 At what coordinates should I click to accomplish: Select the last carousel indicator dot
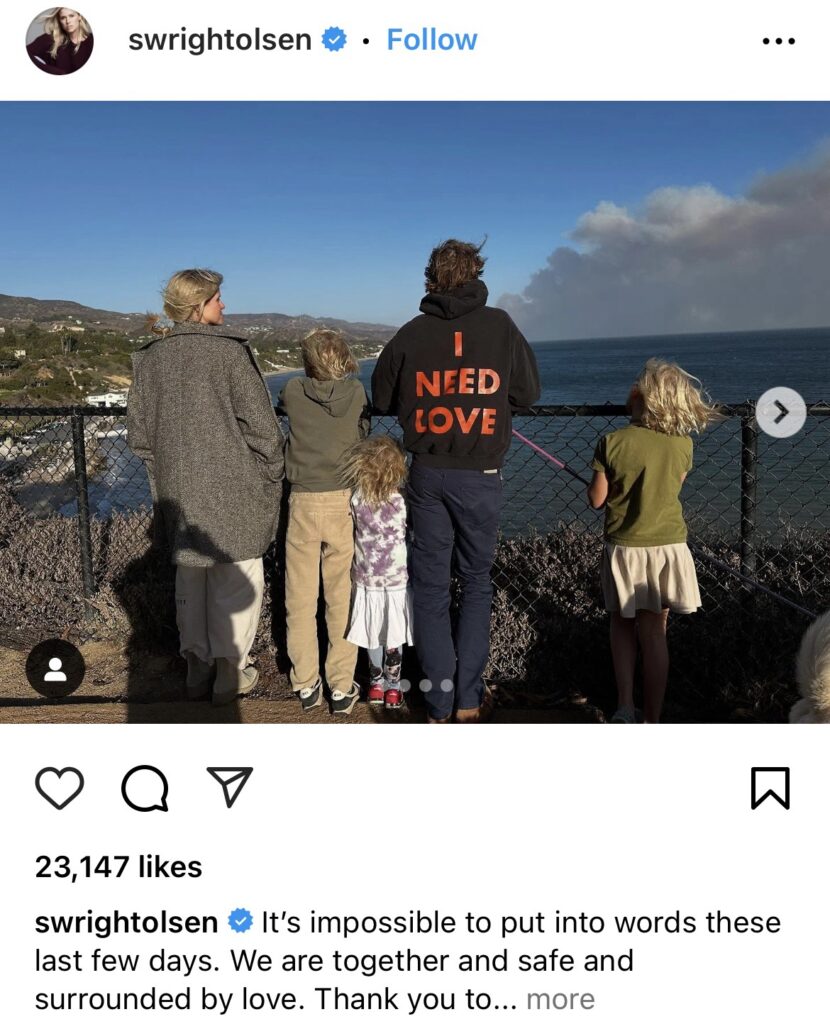447,685
